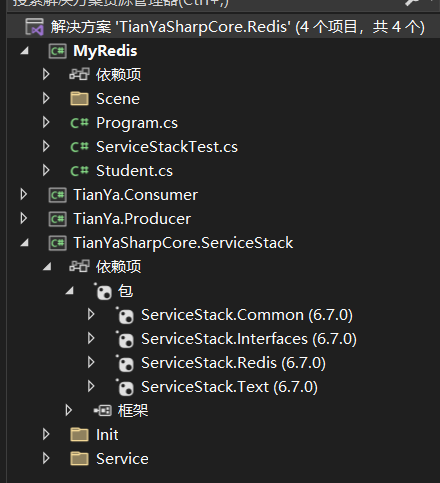Click the NuGet icon of ServiceStack.Common
Screen dimensions: 440x483
(125, 315)
